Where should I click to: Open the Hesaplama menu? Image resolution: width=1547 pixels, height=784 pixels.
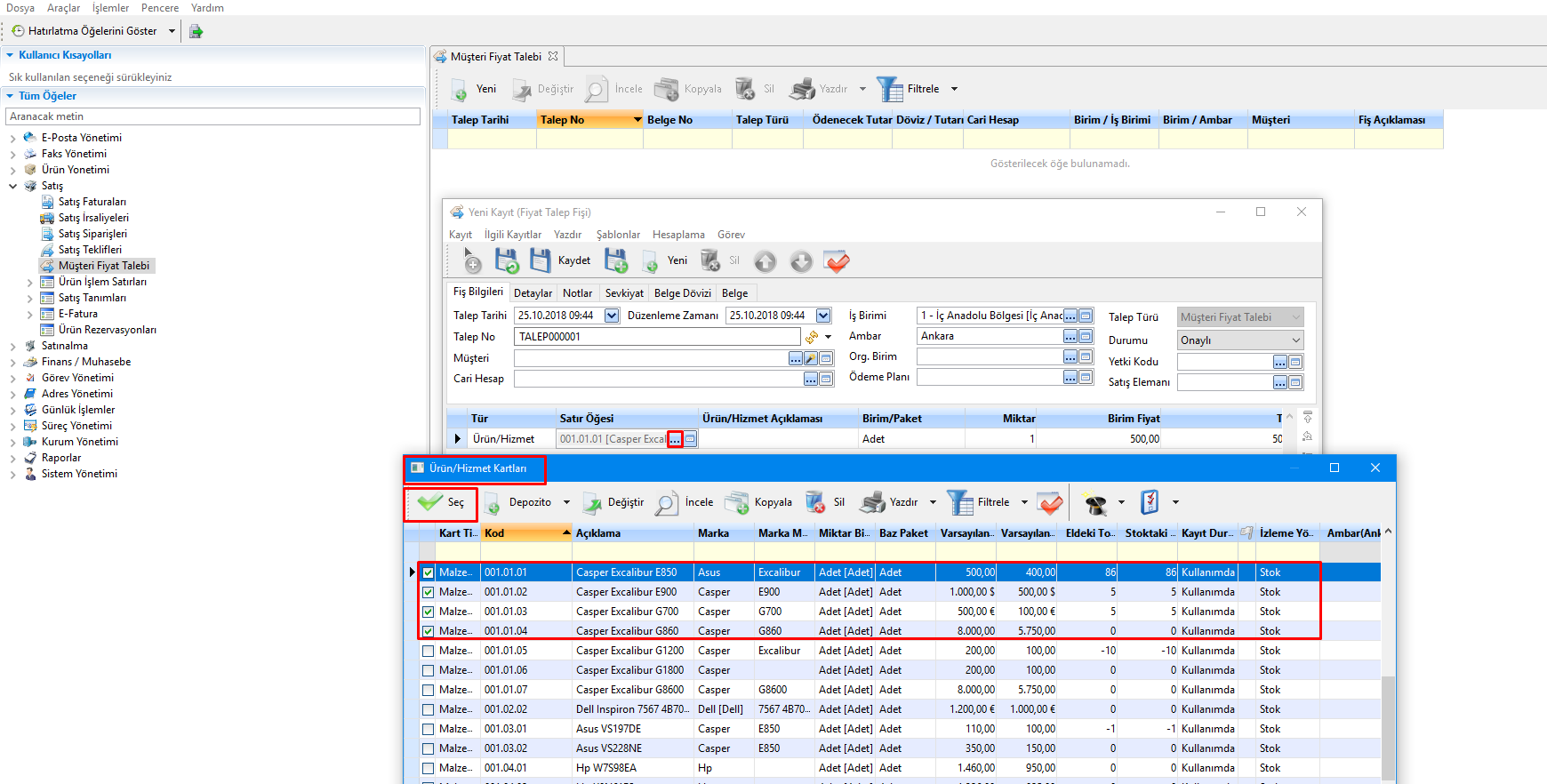(x=677, y=235)
